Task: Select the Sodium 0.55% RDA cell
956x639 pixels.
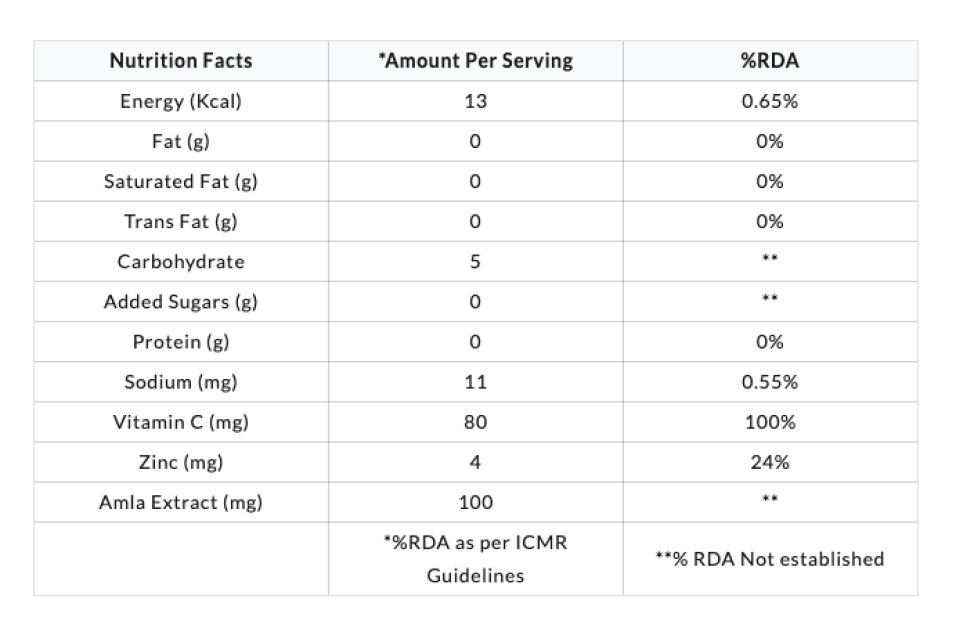Action: click(x=770, y=381)
